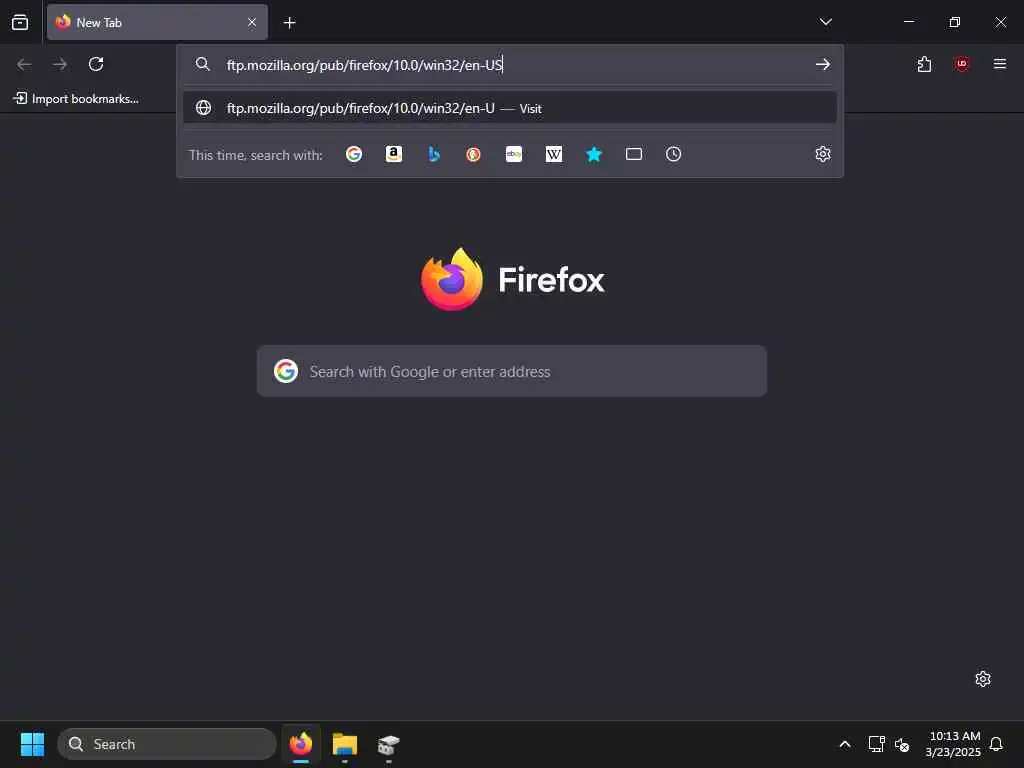The image size is (1024, 768).
Task: Minimize the Firefox window
Action: (908, 22)
